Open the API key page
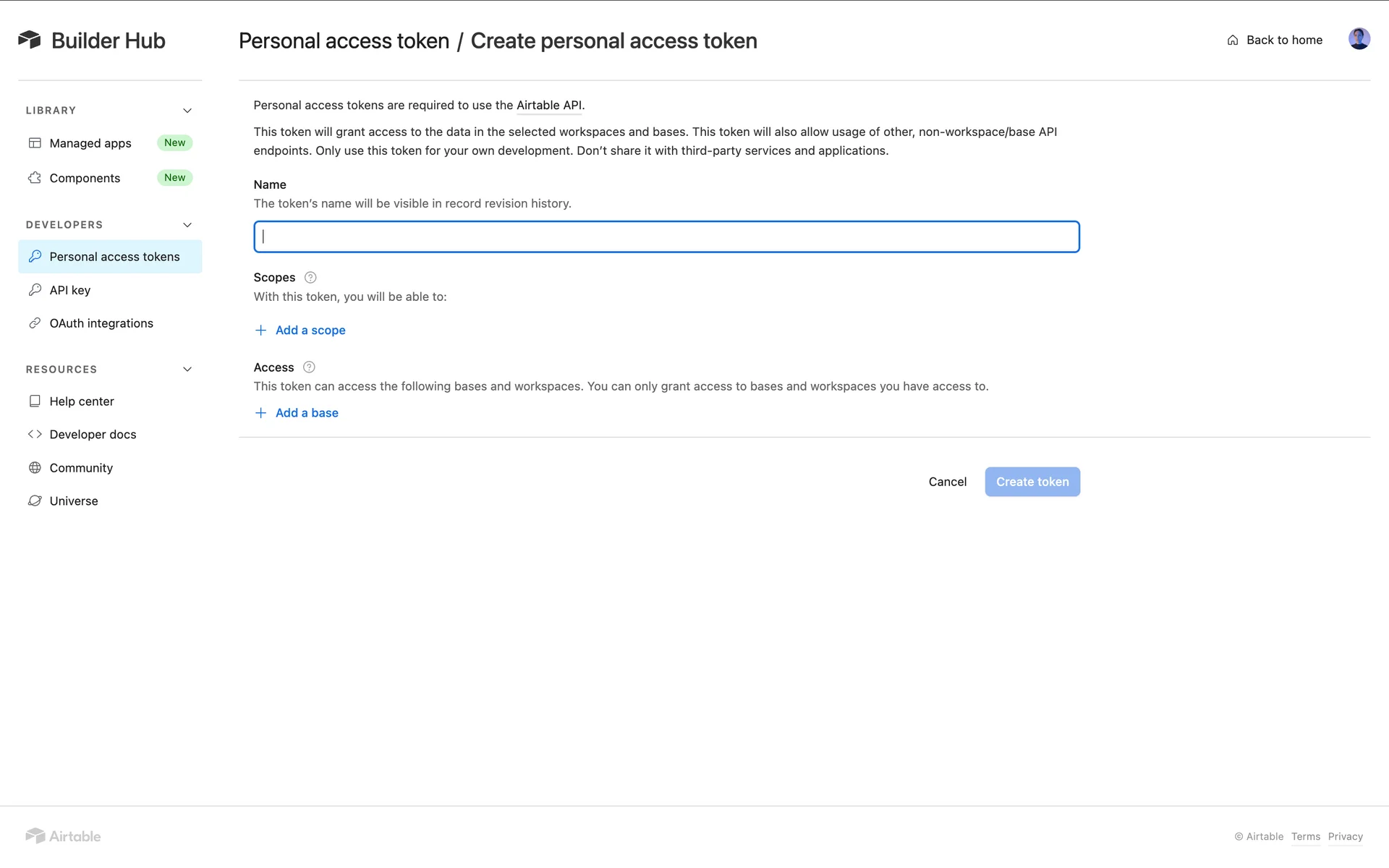Screen dimensions: 1389x868 tap(70, 290)
